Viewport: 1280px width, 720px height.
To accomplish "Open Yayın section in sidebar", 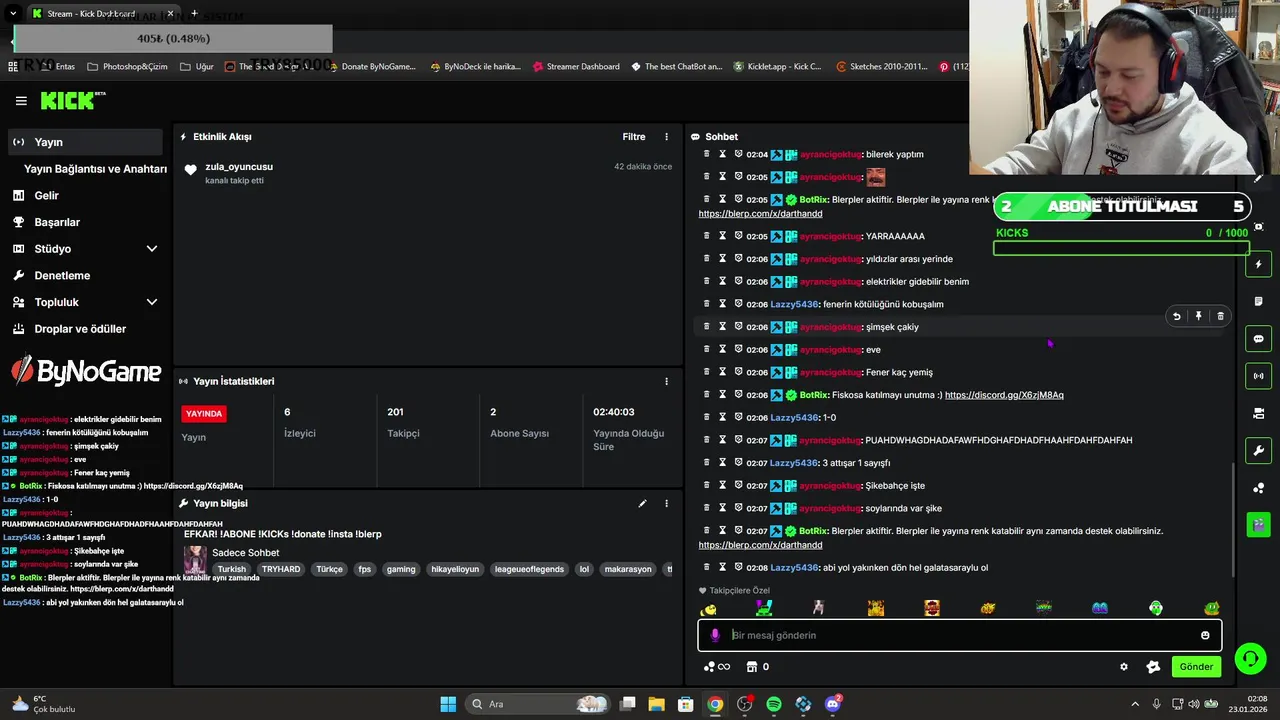I will point(85,142).
